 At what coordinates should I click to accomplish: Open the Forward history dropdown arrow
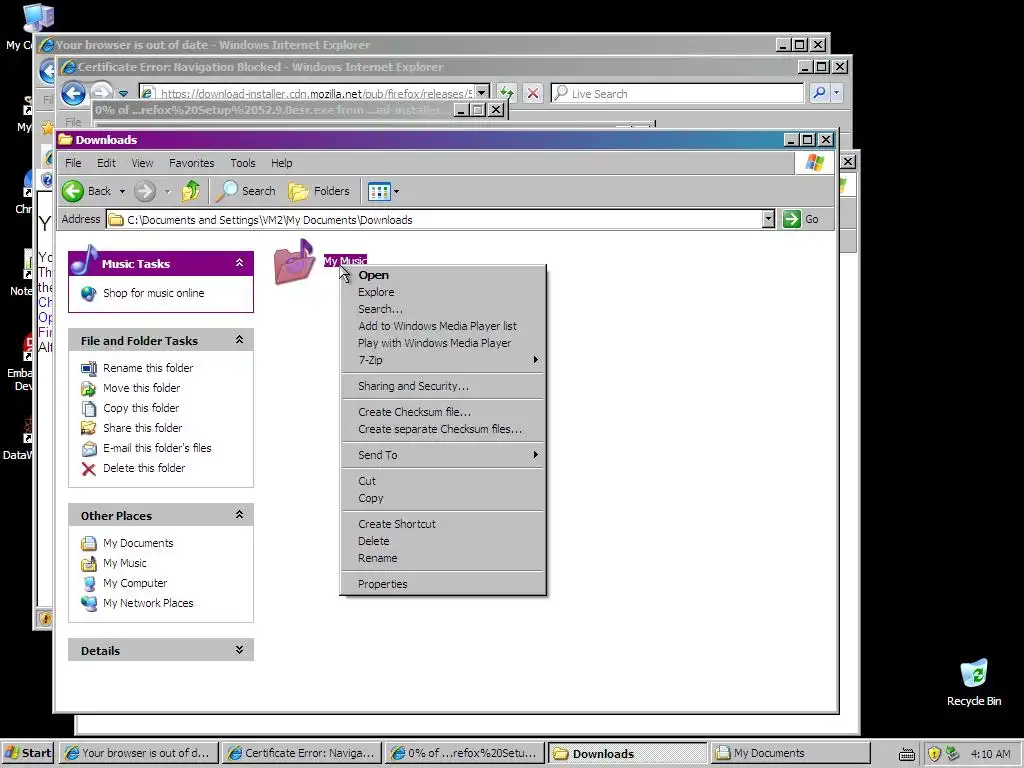coord(168,192)
